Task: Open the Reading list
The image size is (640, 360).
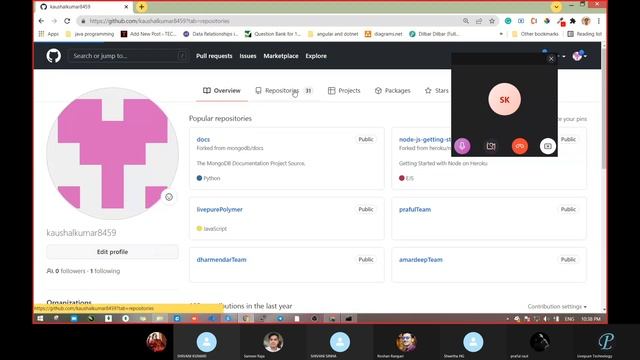Action: [584, 34]
